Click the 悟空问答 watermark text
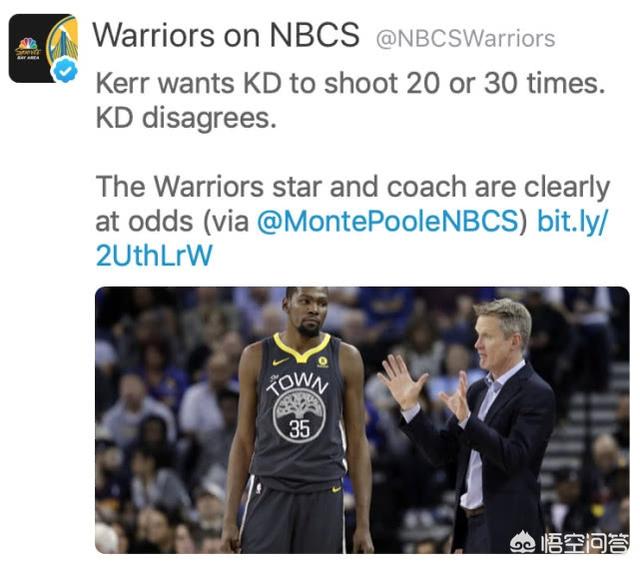Viewport: 640px width, 566px height. tap(584, 543)
